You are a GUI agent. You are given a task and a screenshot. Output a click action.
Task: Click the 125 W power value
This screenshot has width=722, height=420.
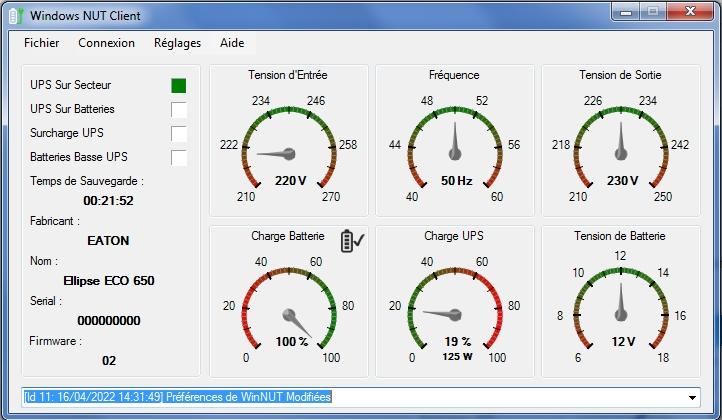pos(457,356)
